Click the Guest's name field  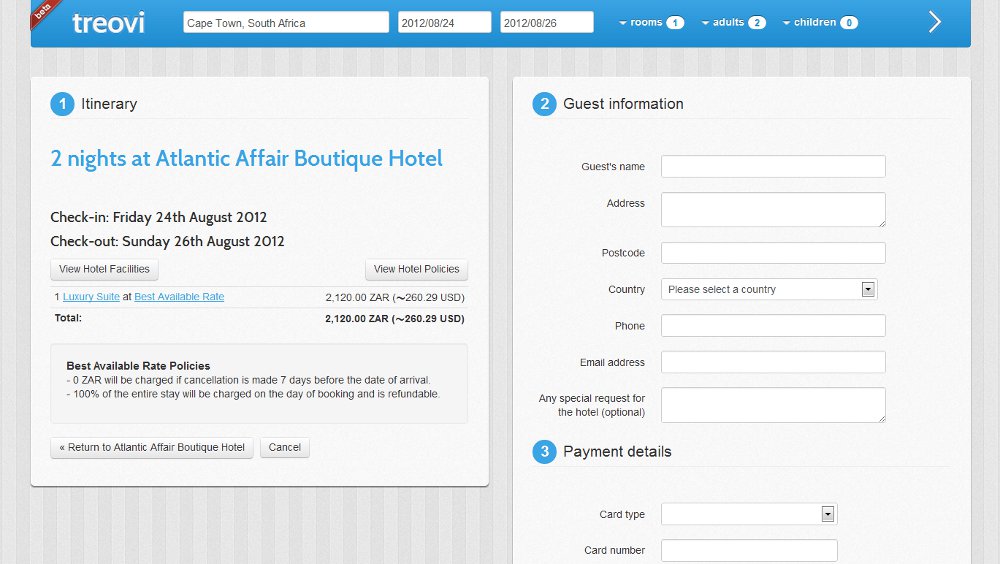(773, 167)
